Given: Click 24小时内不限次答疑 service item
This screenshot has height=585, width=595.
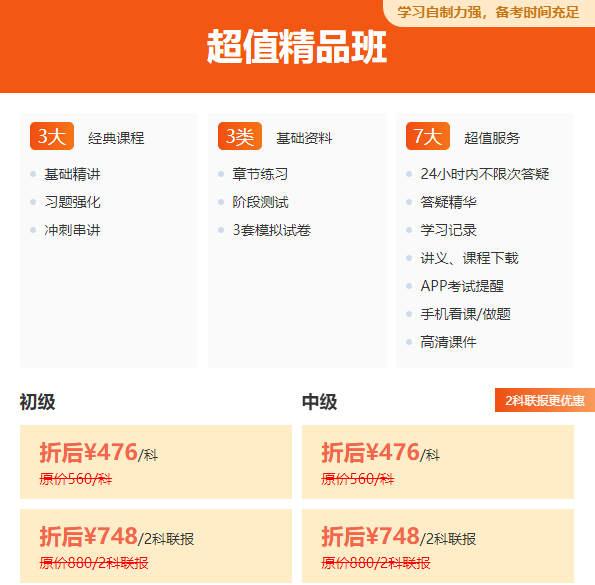Looking at the screenshot, I should (485, 174).
